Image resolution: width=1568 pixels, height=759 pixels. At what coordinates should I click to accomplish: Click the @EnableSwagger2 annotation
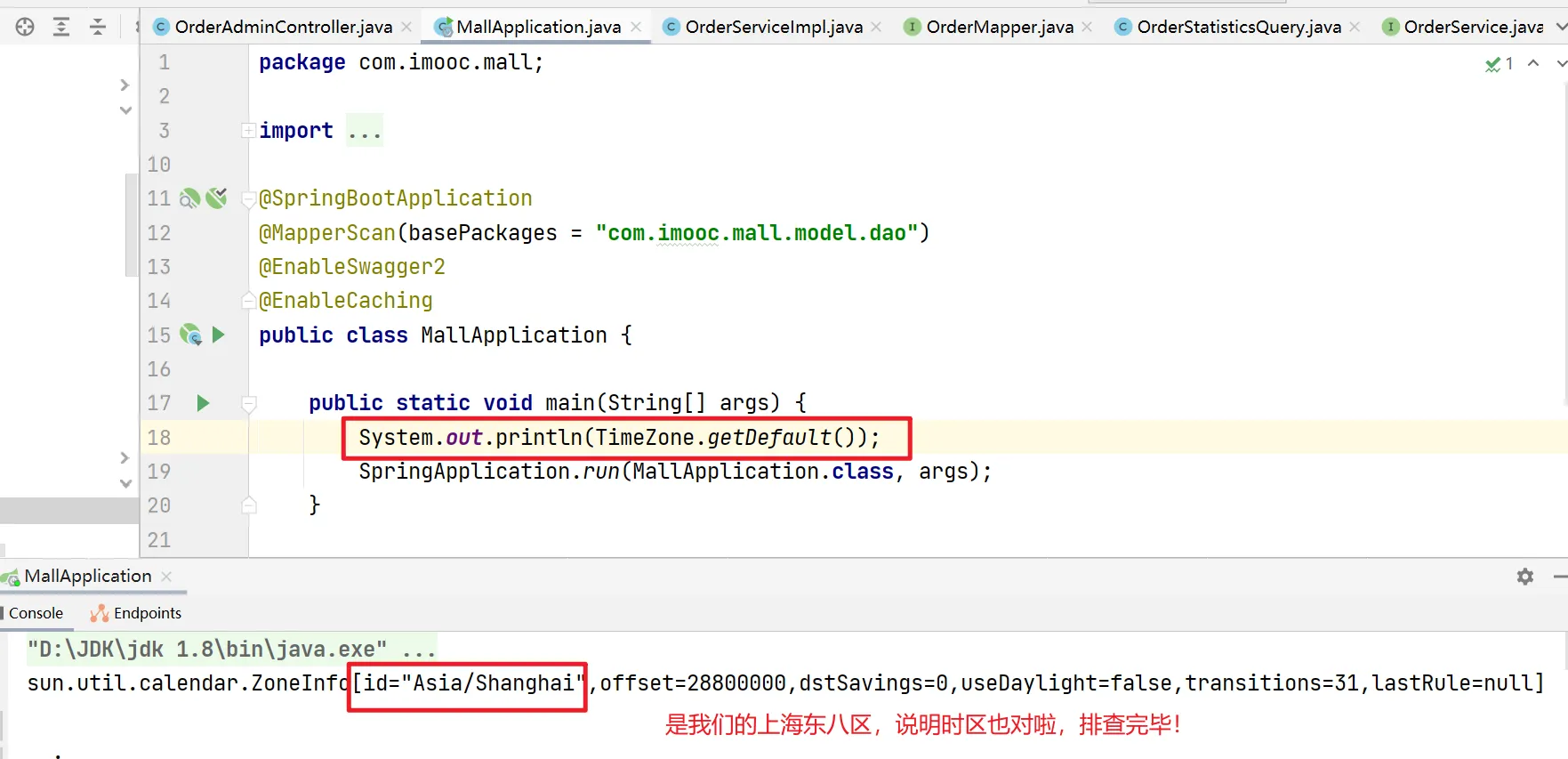pos(352,267)
